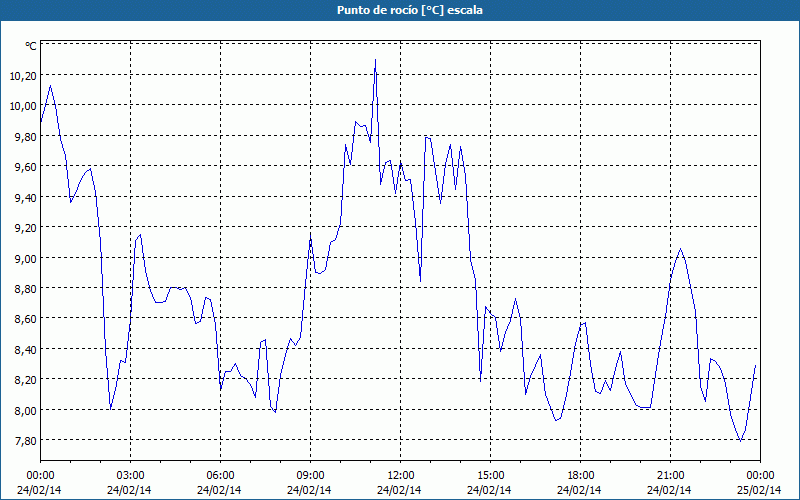This screenshot has width=800, height=500.
Task: Select the 24/02/14 date under 12:00
Action: pyautogui.click(x=399, y=490)
